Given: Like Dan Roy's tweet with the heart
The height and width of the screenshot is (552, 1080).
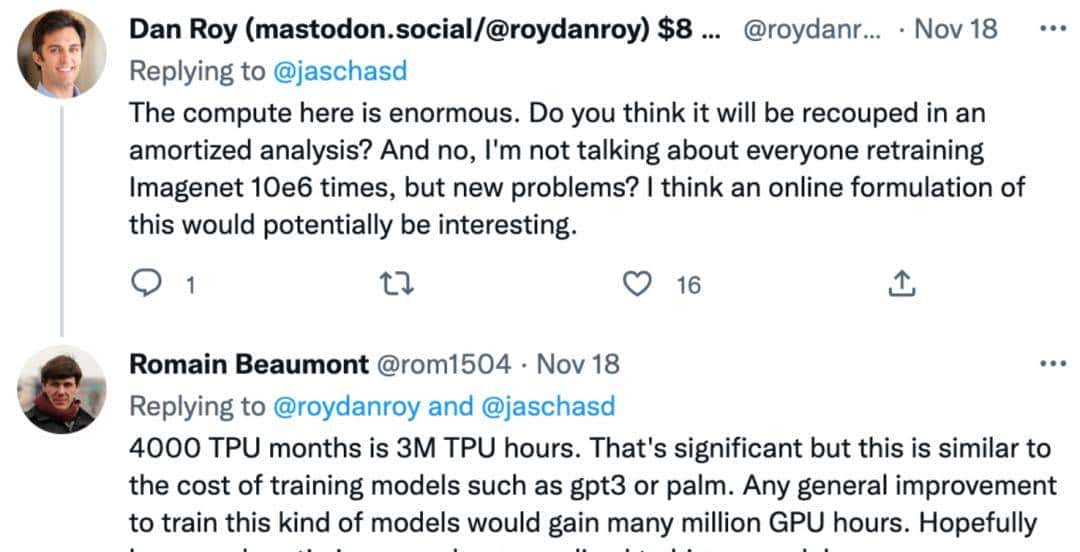Looking at the screenshot, I should [636, 285].
